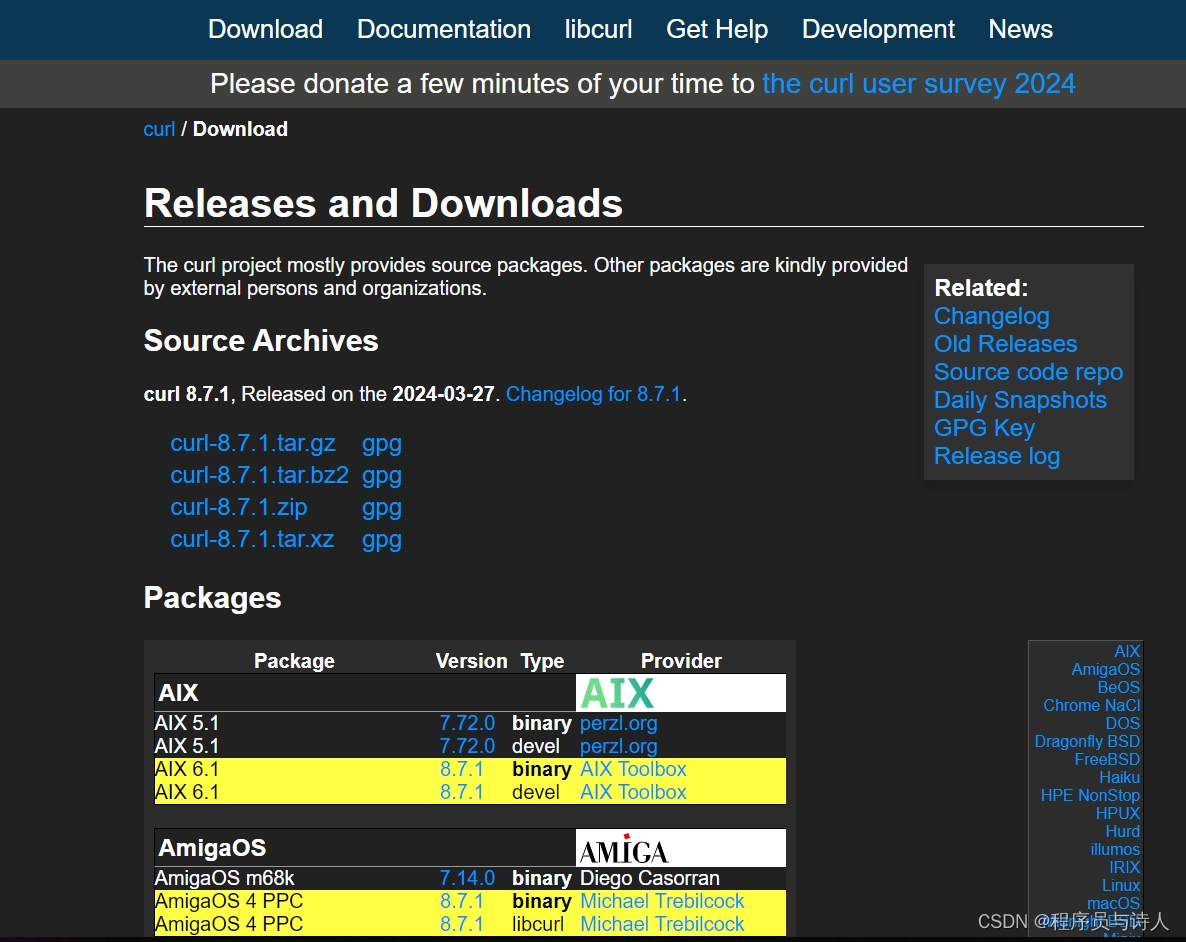
Task: Select the Diego Casorran provider text
Action: point(650,878)
